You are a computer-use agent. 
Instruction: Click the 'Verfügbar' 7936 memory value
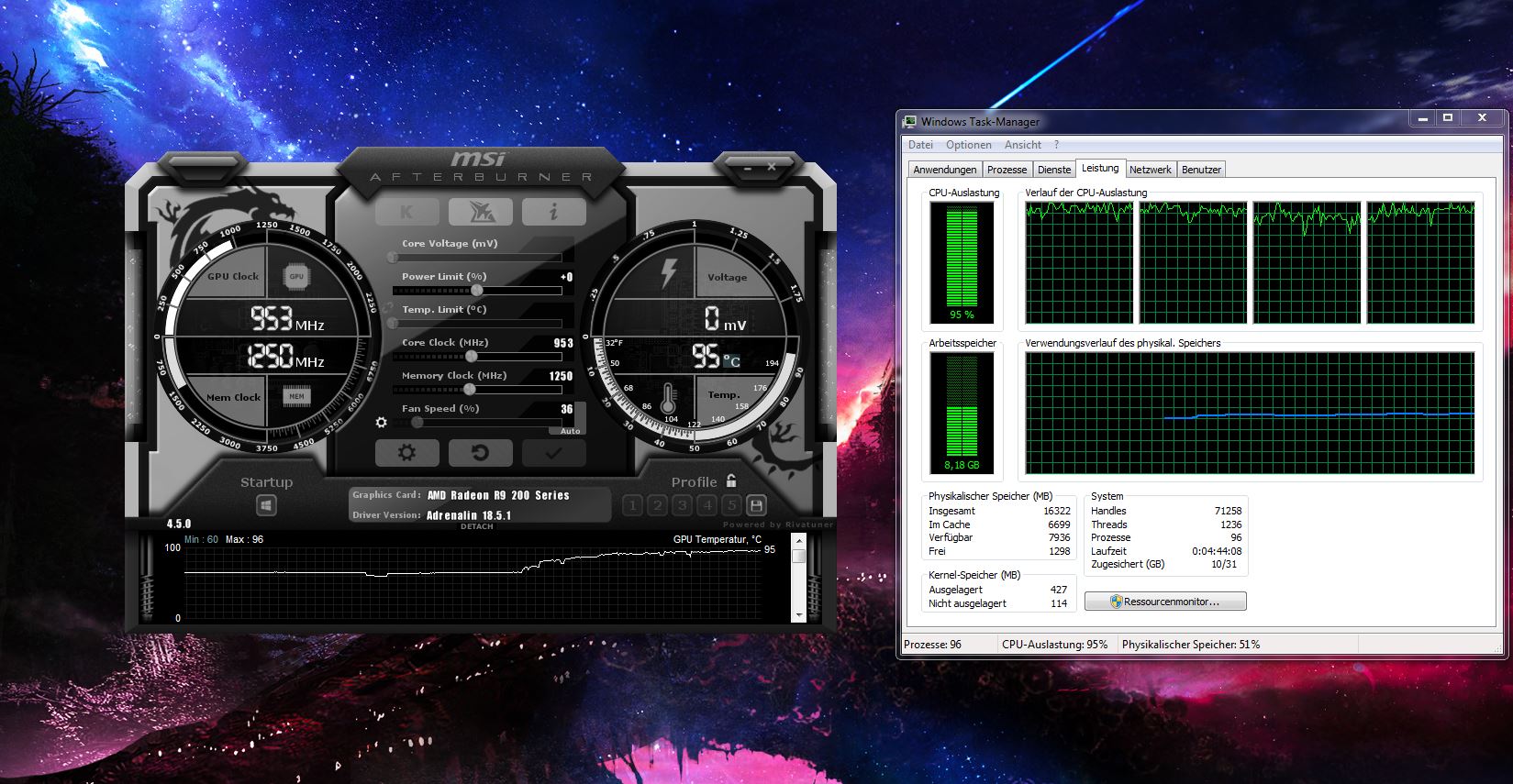(x=1059, y=537)
